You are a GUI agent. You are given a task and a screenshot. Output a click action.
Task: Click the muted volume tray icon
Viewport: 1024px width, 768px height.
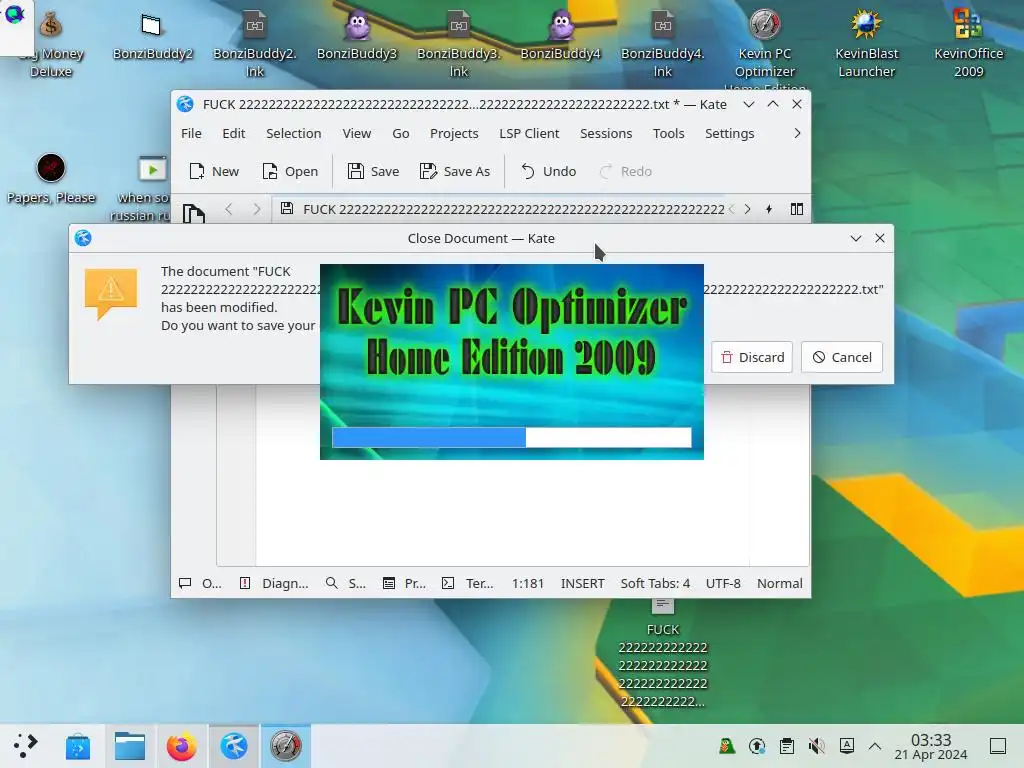pos(816,746)
